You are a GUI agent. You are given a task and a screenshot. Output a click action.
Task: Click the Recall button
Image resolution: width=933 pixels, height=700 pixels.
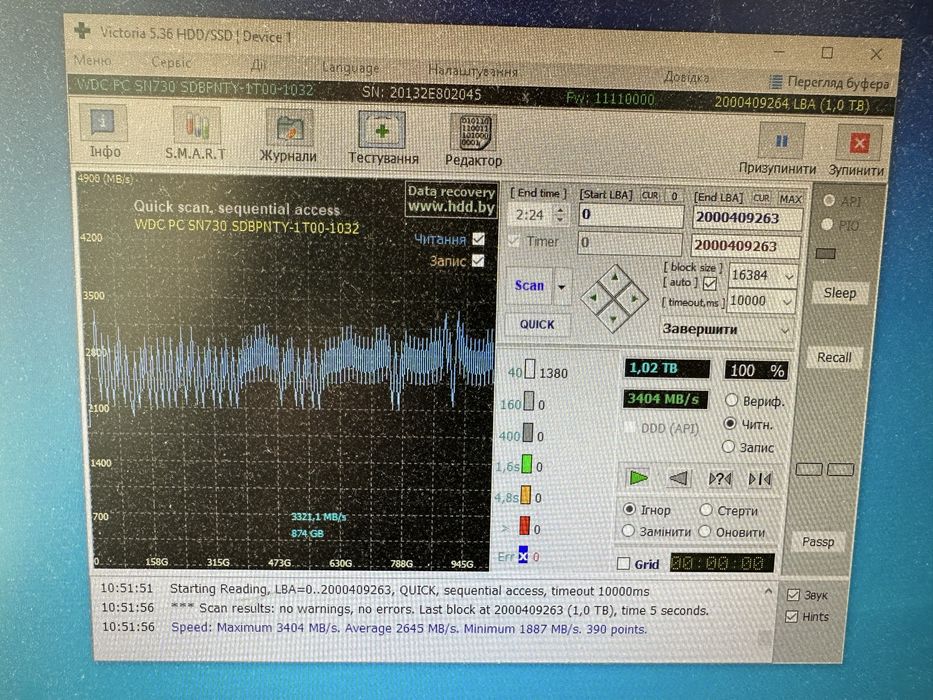coord(834,357)
